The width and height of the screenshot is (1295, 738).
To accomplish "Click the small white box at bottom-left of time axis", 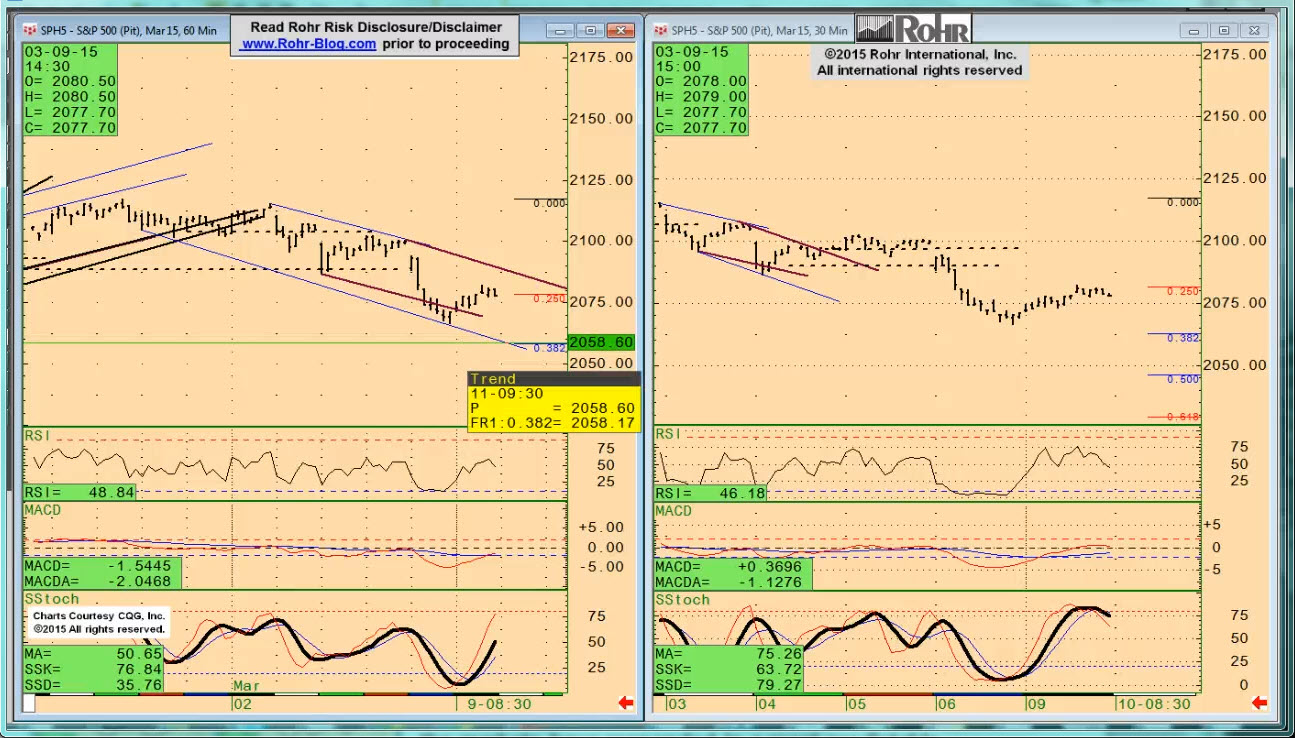I will pyautogui.click(x=29, y=703).
